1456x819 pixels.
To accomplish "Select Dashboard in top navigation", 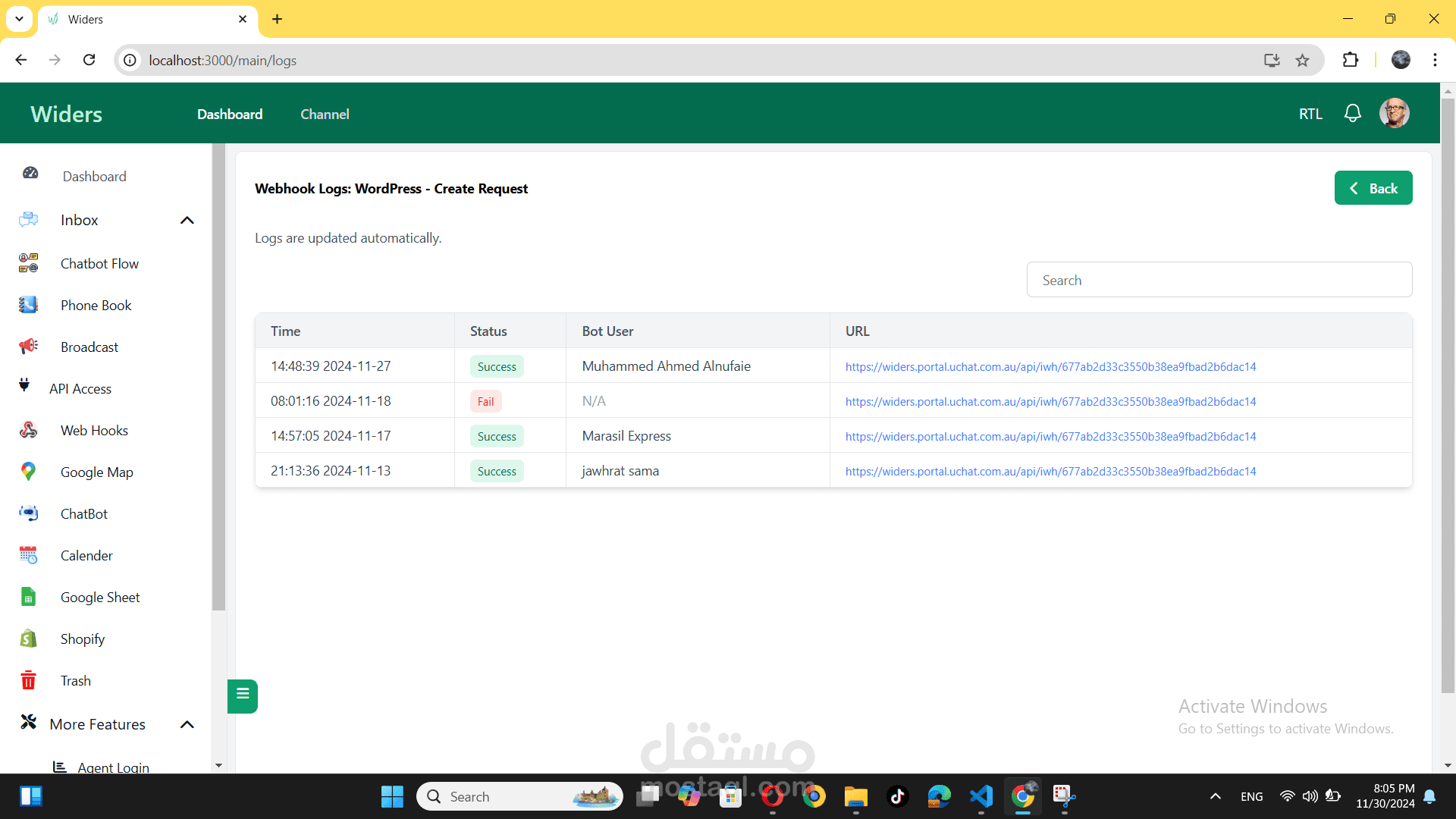I will click(x=230, y=114).
